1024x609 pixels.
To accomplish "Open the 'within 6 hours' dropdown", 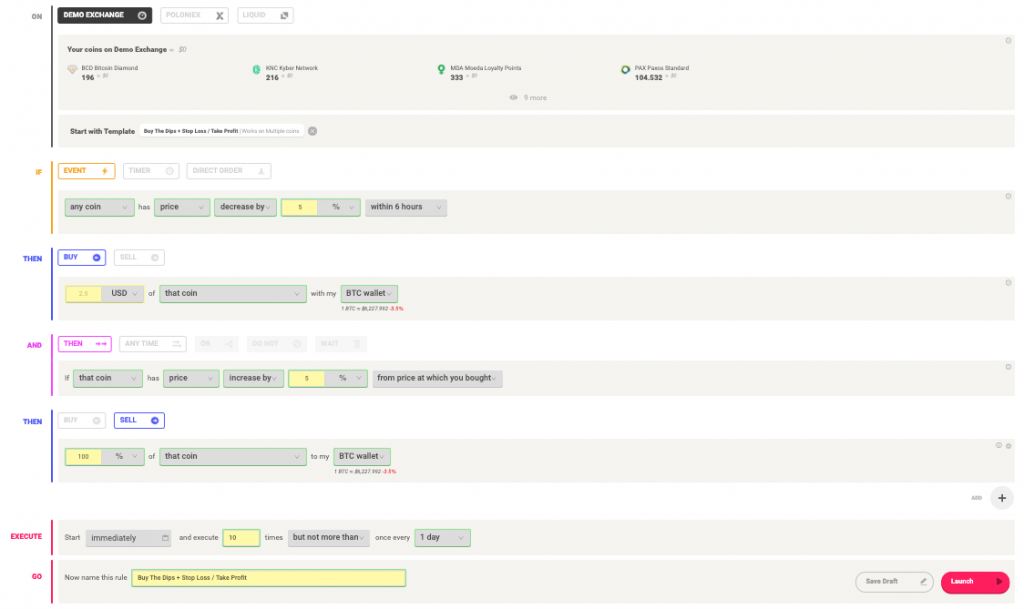I will pyautogui.click(x=406, y=207).
